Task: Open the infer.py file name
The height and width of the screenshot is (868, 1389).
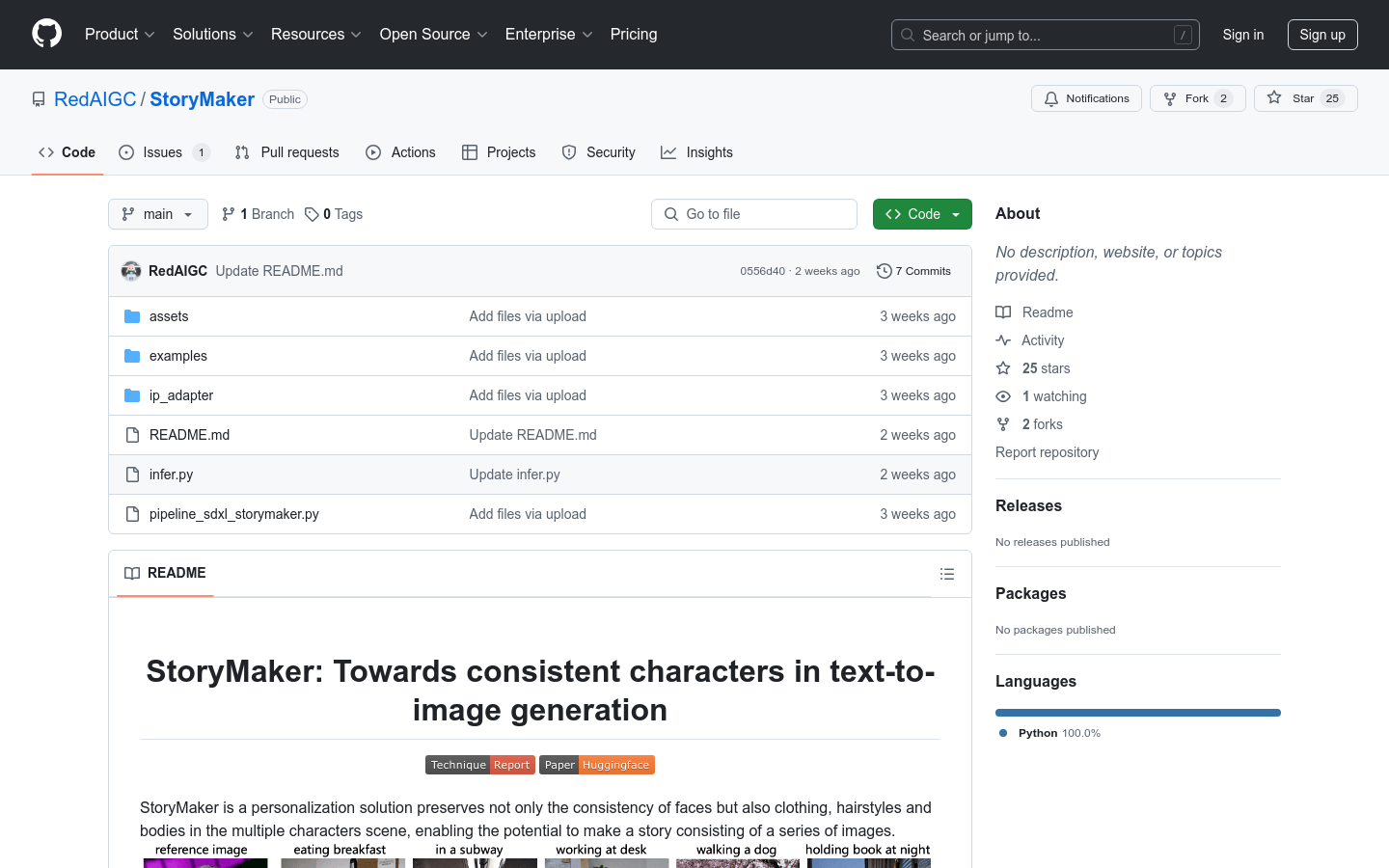Action: coord(171,475)
